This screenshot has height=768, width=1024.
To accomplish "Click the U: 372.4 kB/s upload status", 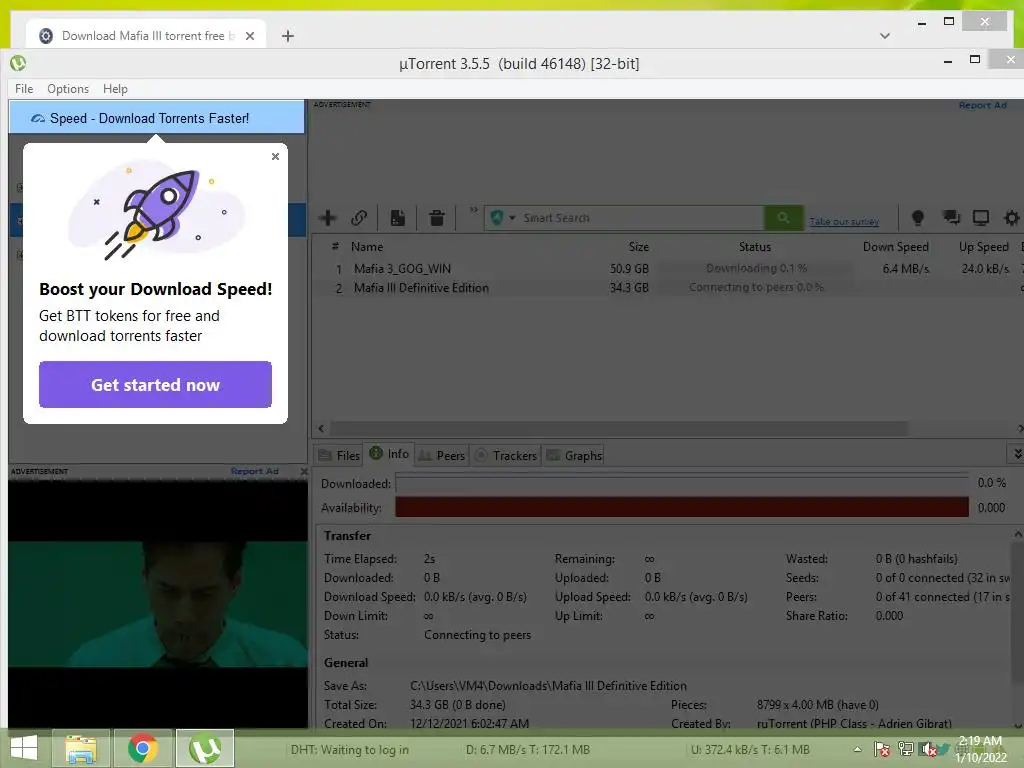I will 750,750.
